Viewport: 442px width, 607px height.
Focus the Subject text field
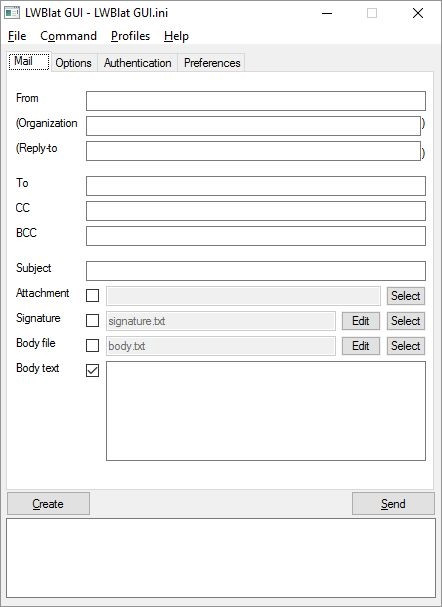click(x=256, y=271)
